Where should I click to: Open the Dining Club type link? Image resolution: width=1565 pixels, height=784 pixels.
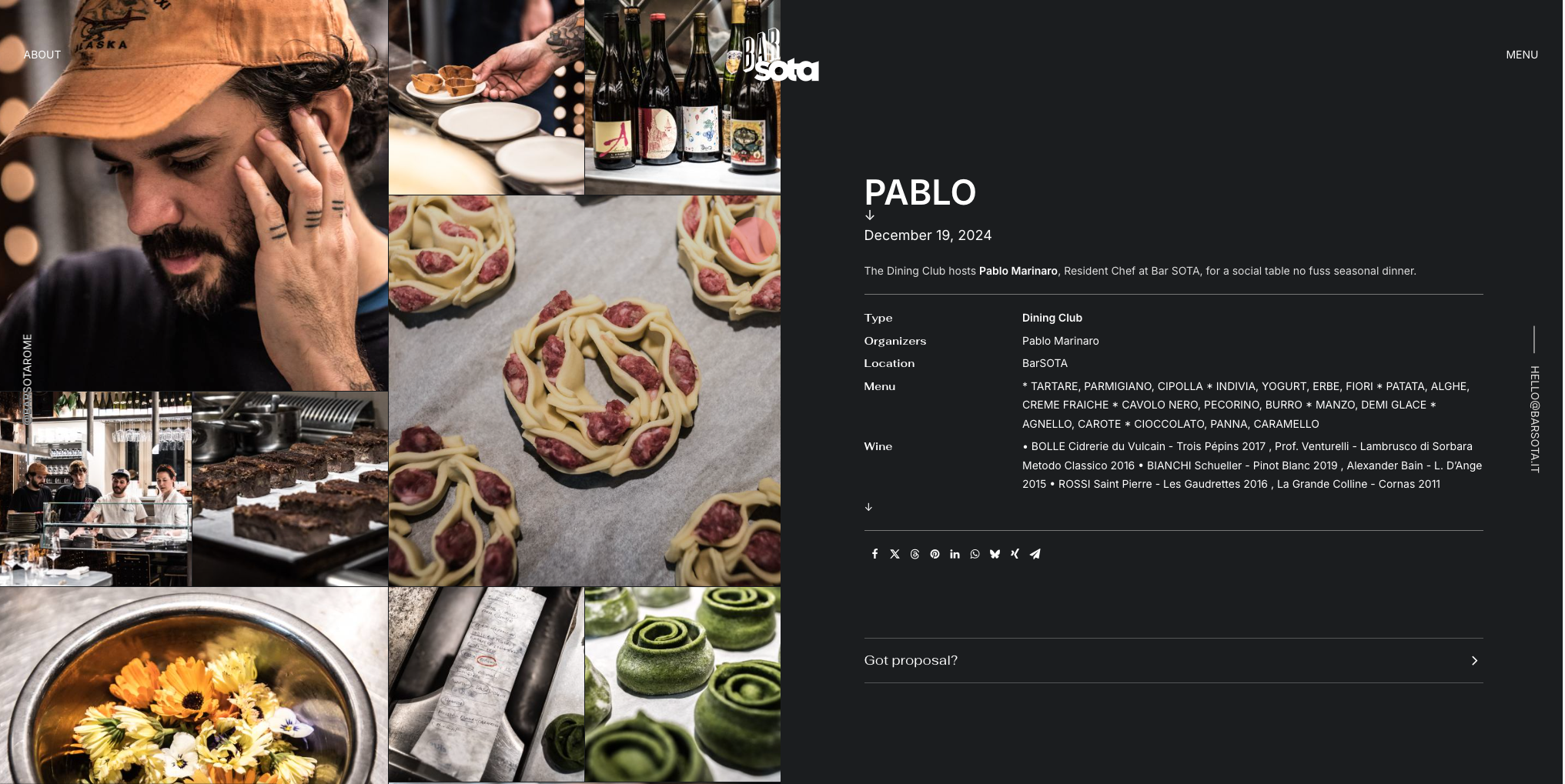[x=1052, y=318]
